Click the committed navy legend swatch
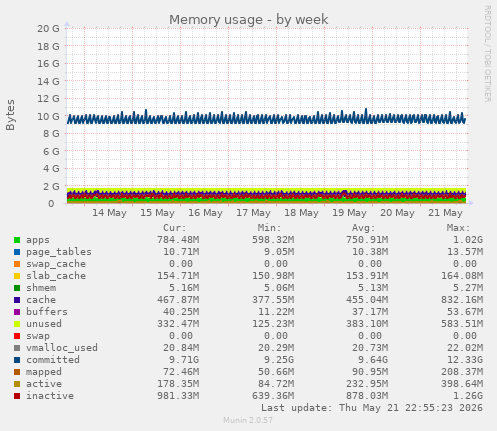 17,360
